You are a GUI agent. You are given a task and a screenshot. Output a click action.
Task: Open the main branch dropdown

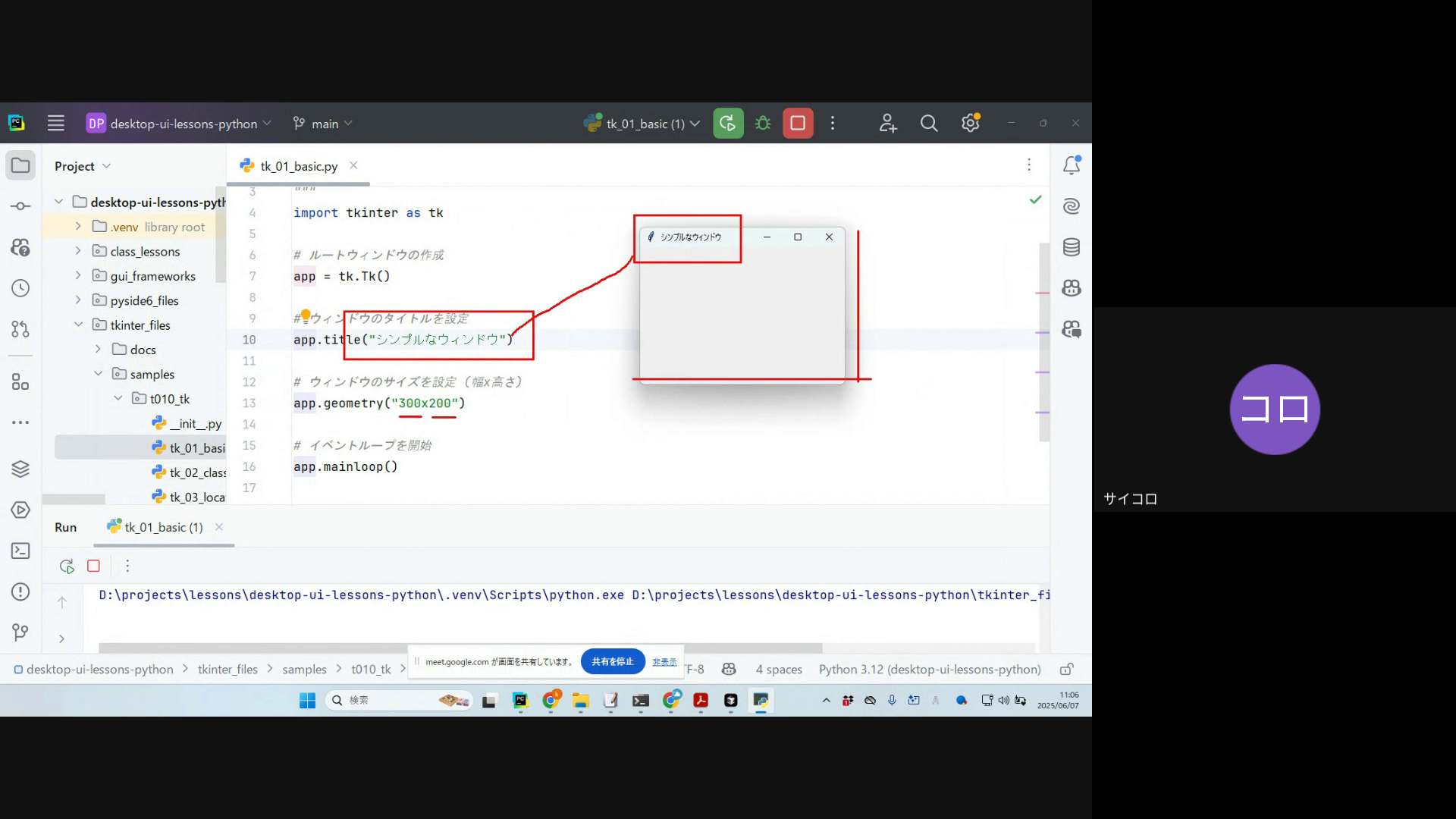coord(324,124)
